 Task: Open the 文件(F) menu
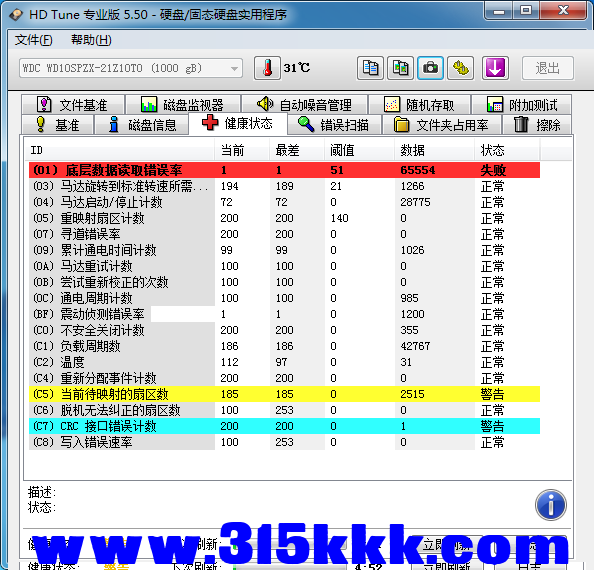point(33,40)
